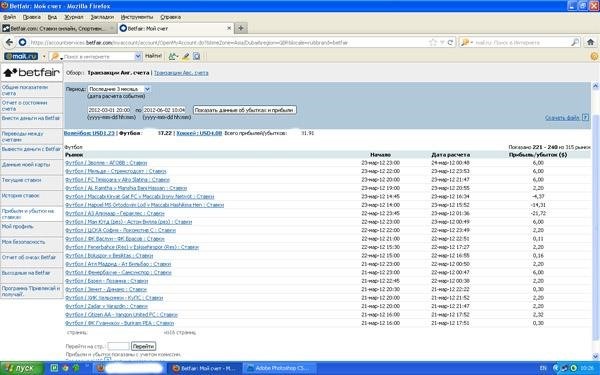Screen dimensions: 600x375
Task: Go back using the browser back arrow
Action: coord(9,42)
